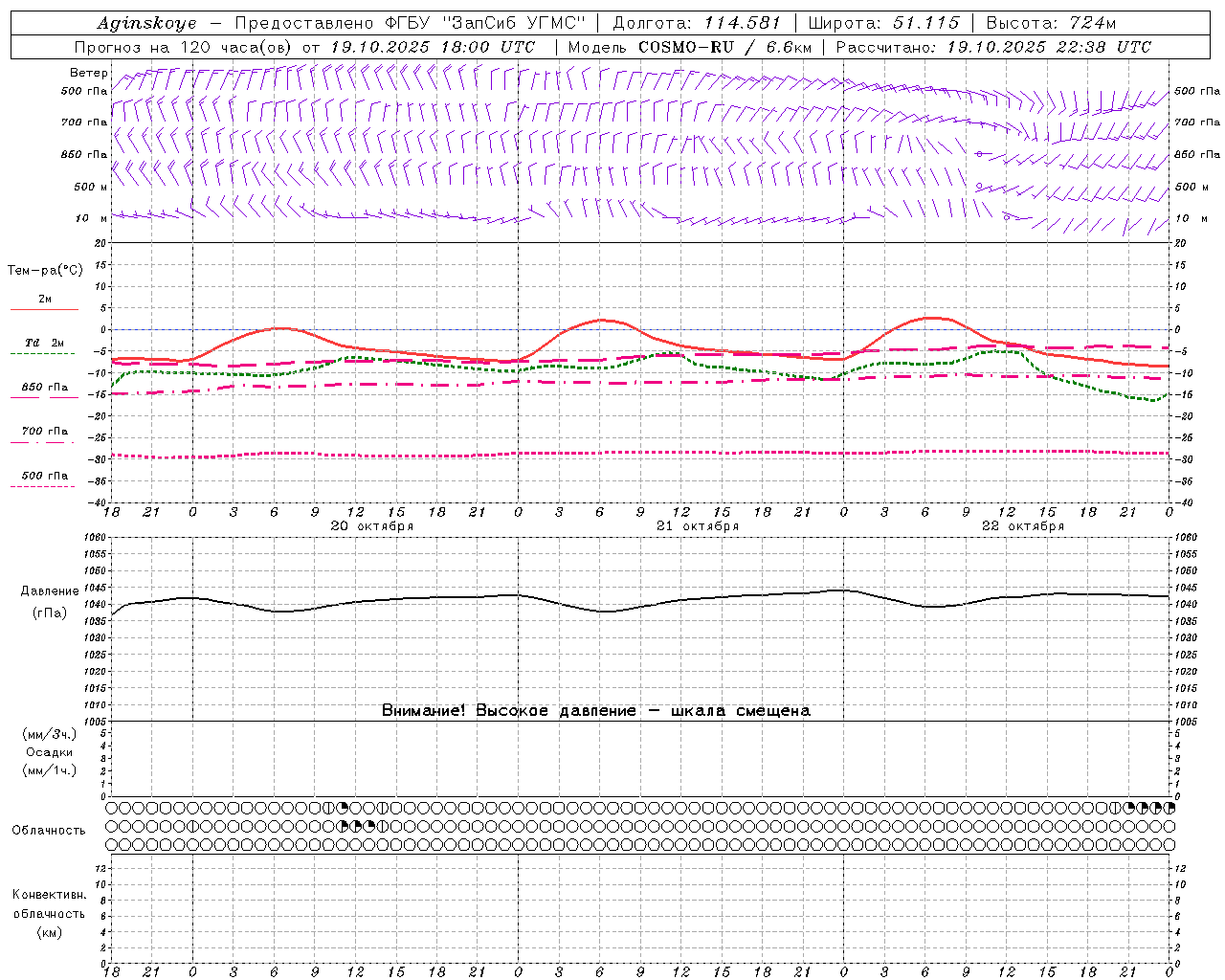Click the 22 октября date label
1225x980 pixels.
(x=1023, y=526)
